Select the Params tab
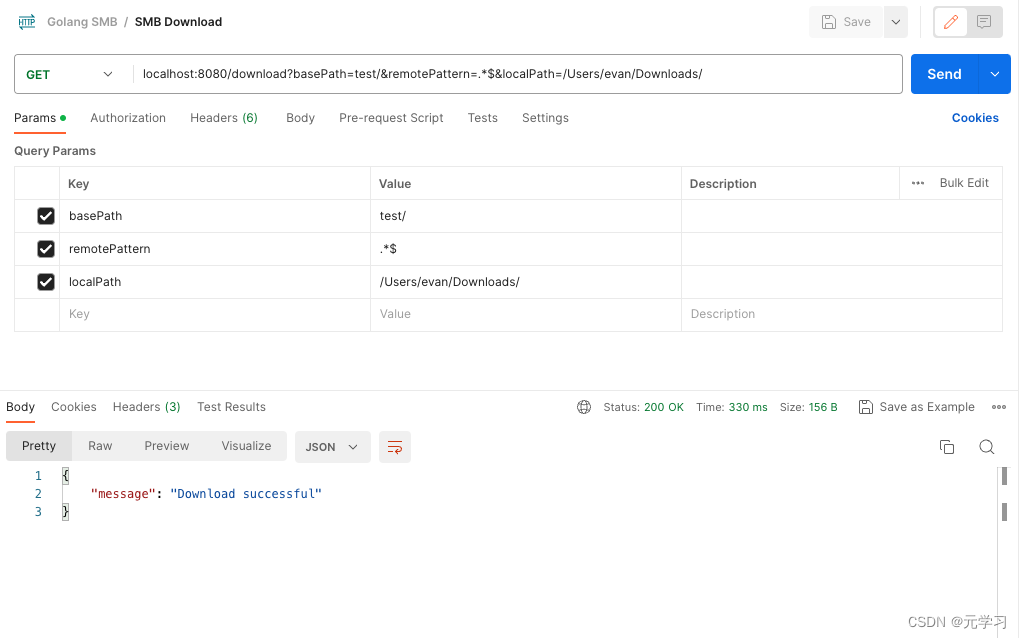The image size is (1021, 638). point(40,118)
